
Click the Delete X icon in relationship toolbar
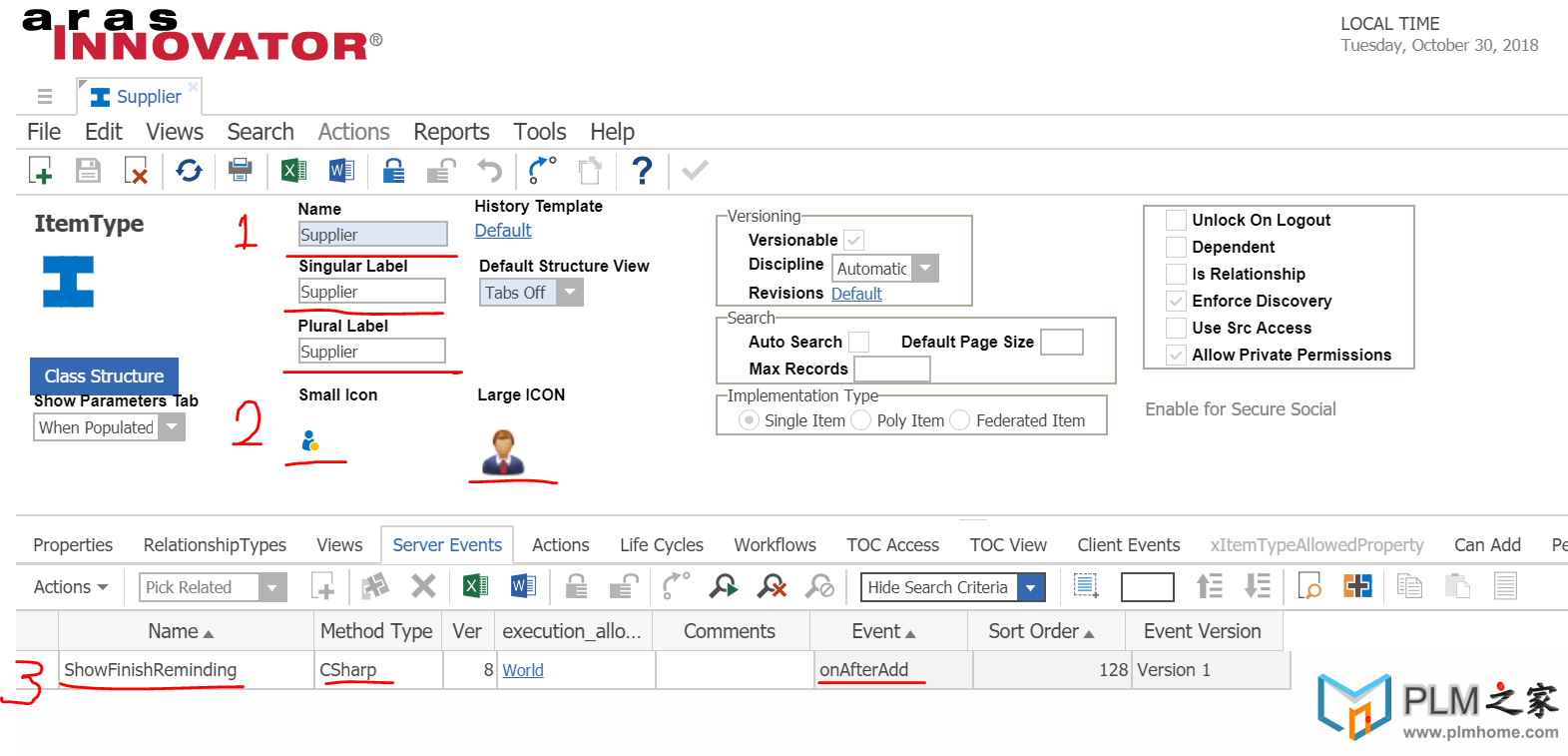pos(423,586)
